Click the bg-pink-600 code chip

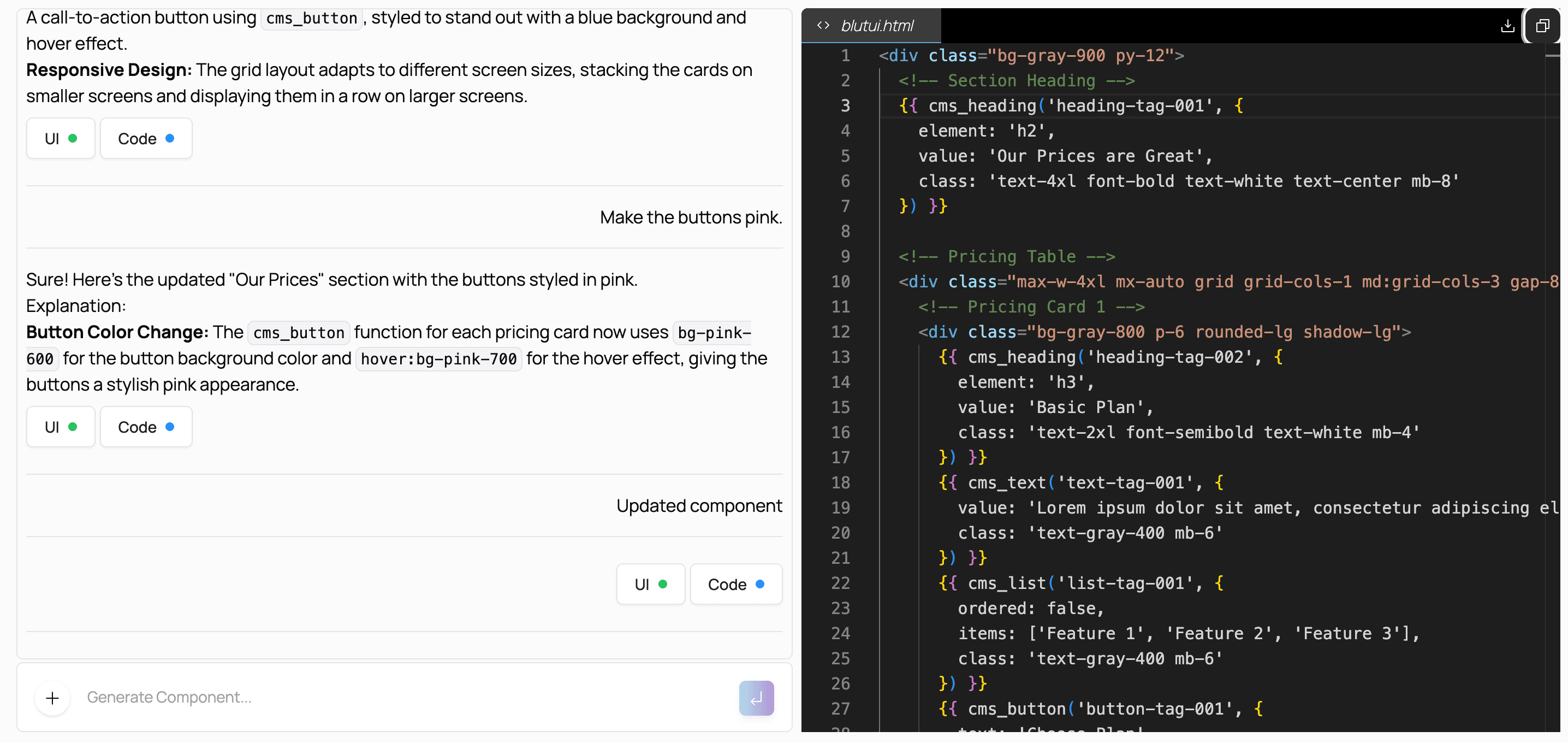tap(712, 333)
